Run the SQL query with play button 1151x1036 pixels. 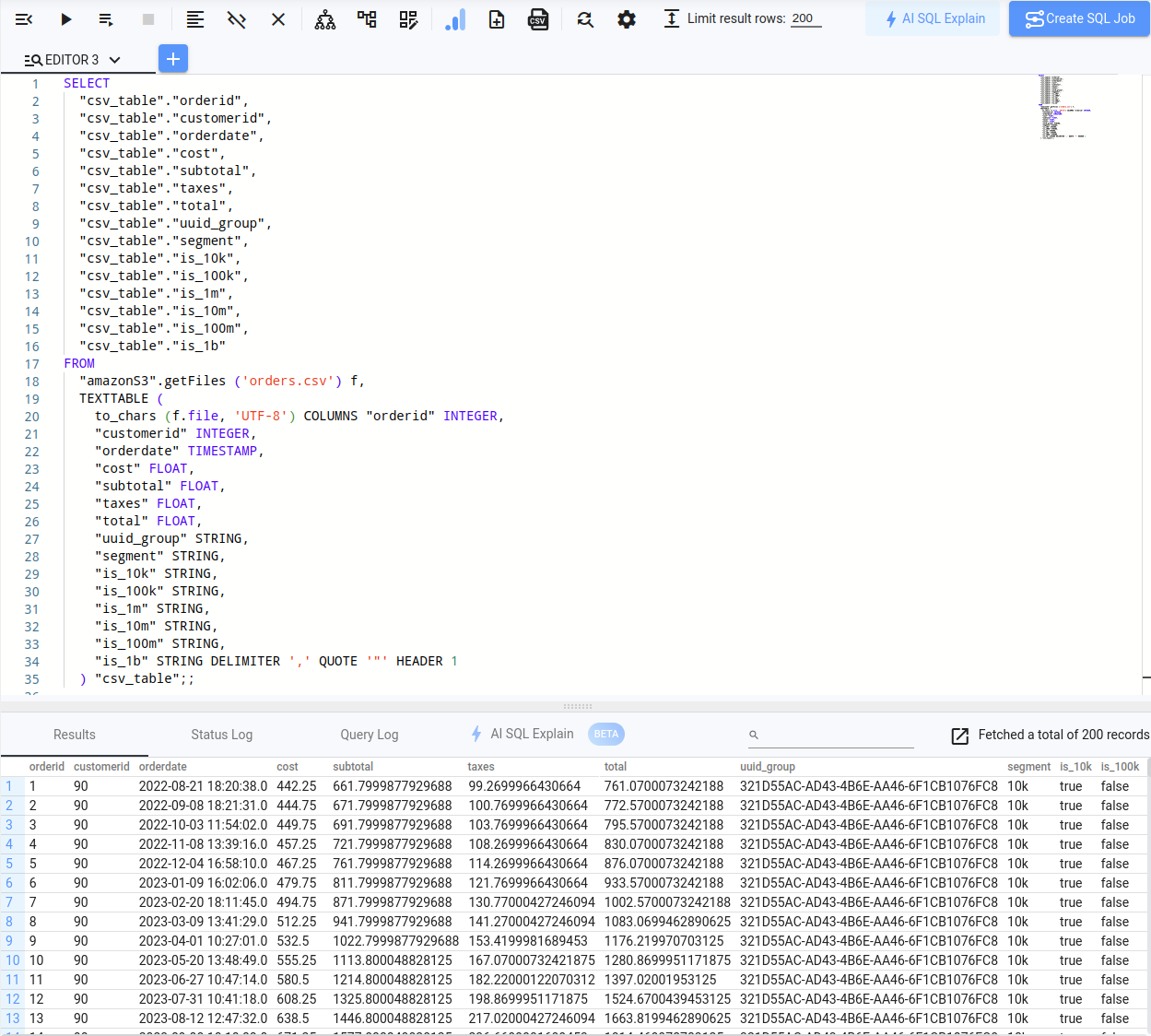tap(66, 19)
